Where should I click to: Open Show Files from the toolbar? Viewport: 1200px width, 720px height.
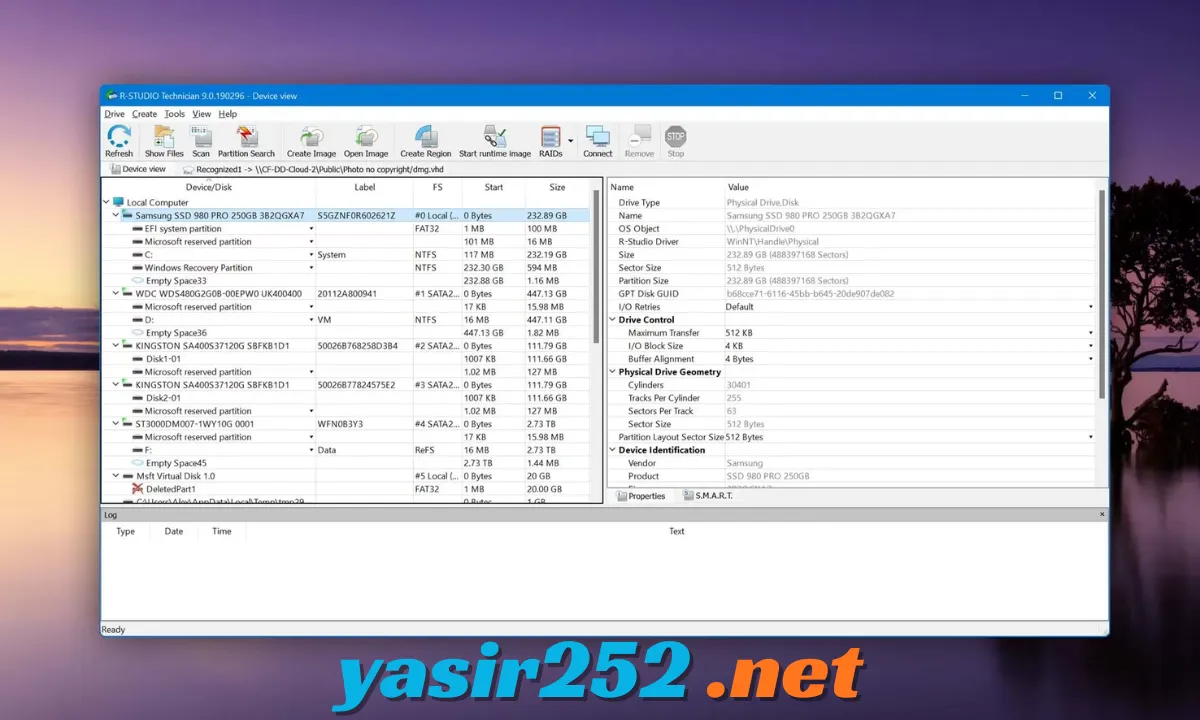point(164,136)
